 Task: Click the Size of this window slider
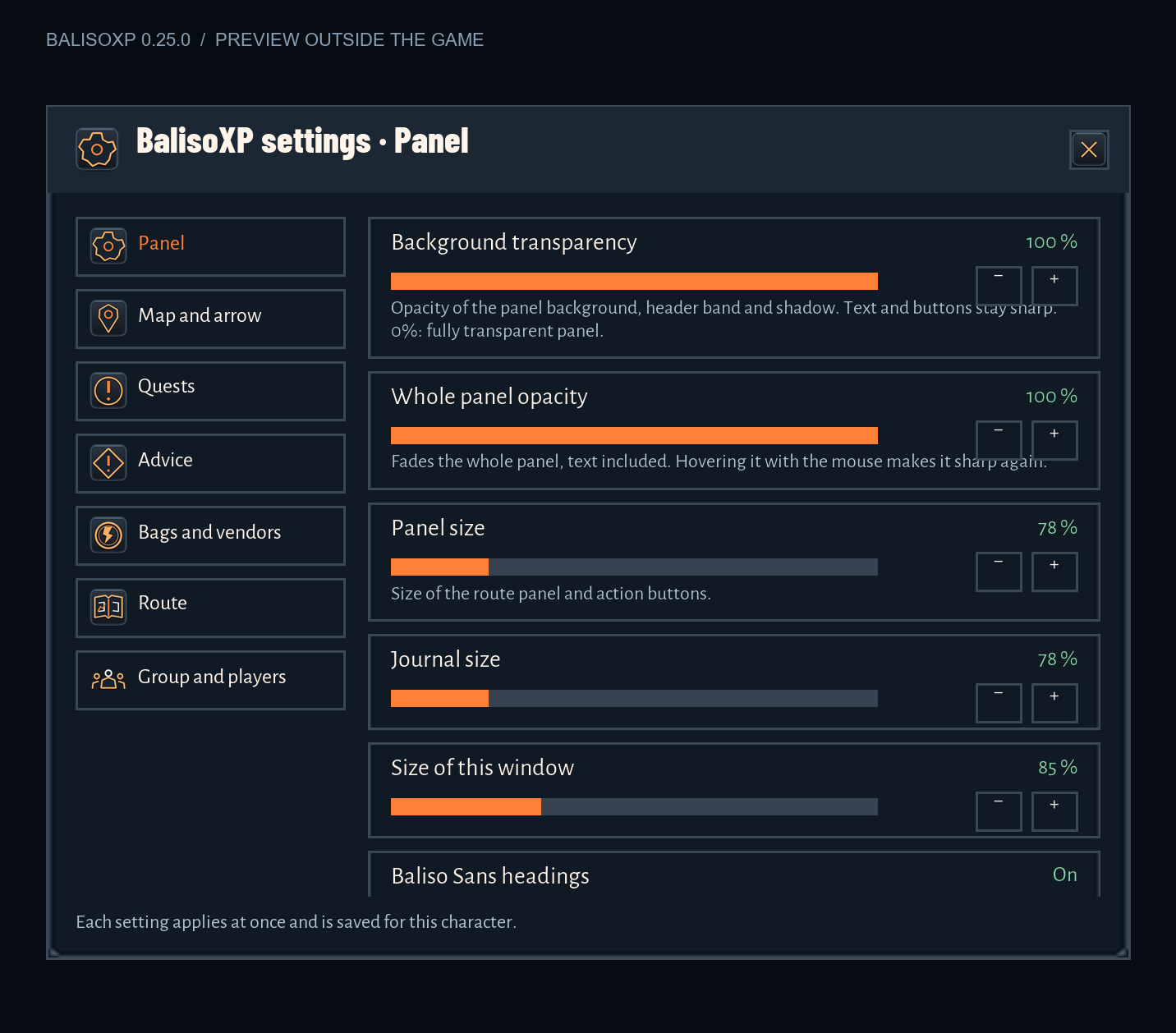tap(634, 806)
